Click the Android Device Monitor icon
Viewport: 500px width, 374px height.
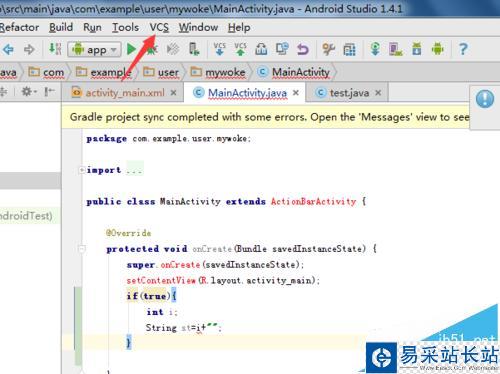pyautogui.click(x=438, y=49)
